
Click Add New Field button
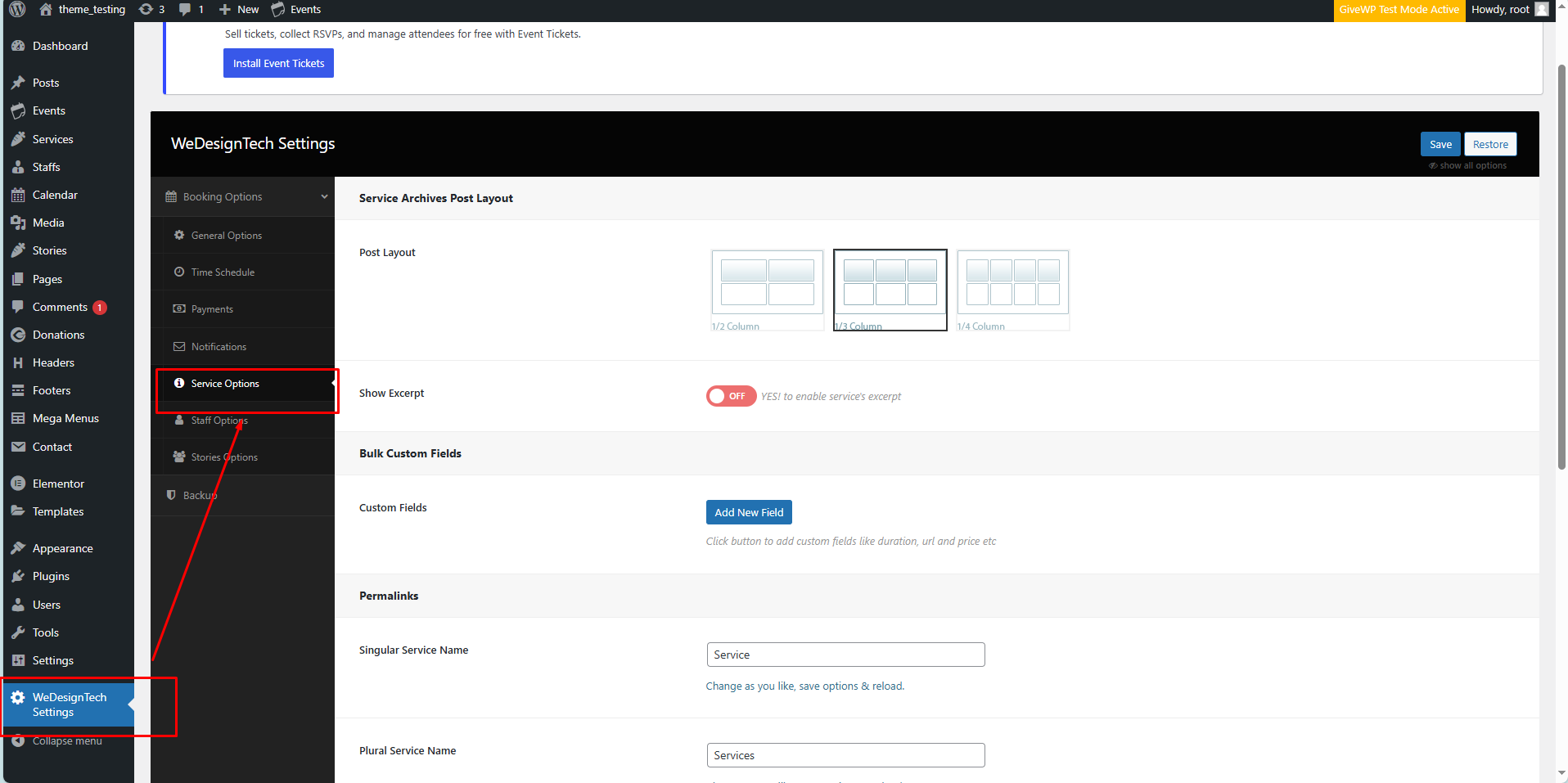coord(749,512)
